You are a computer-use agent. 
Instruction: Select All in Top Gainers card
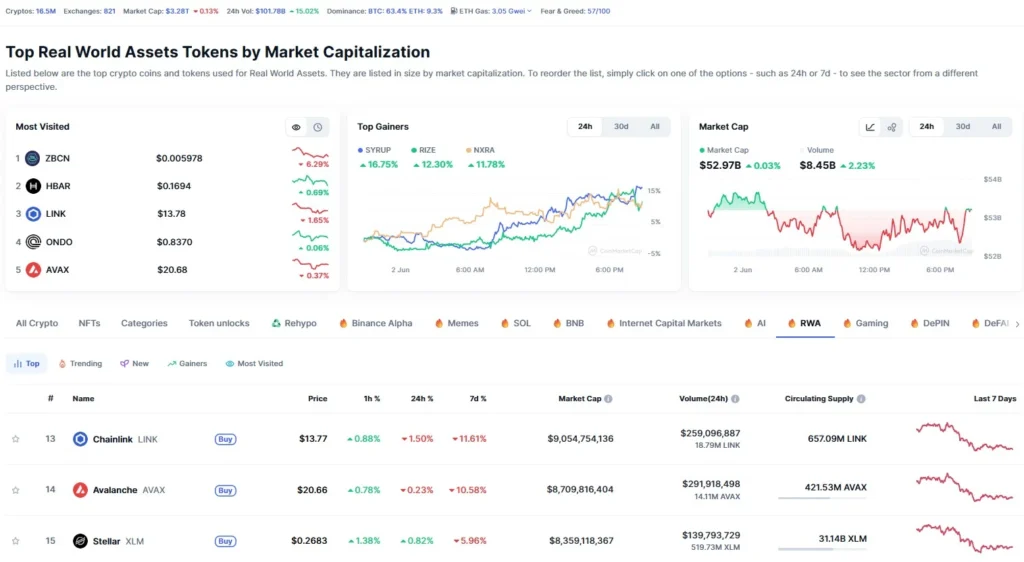[x=654, y=127]
